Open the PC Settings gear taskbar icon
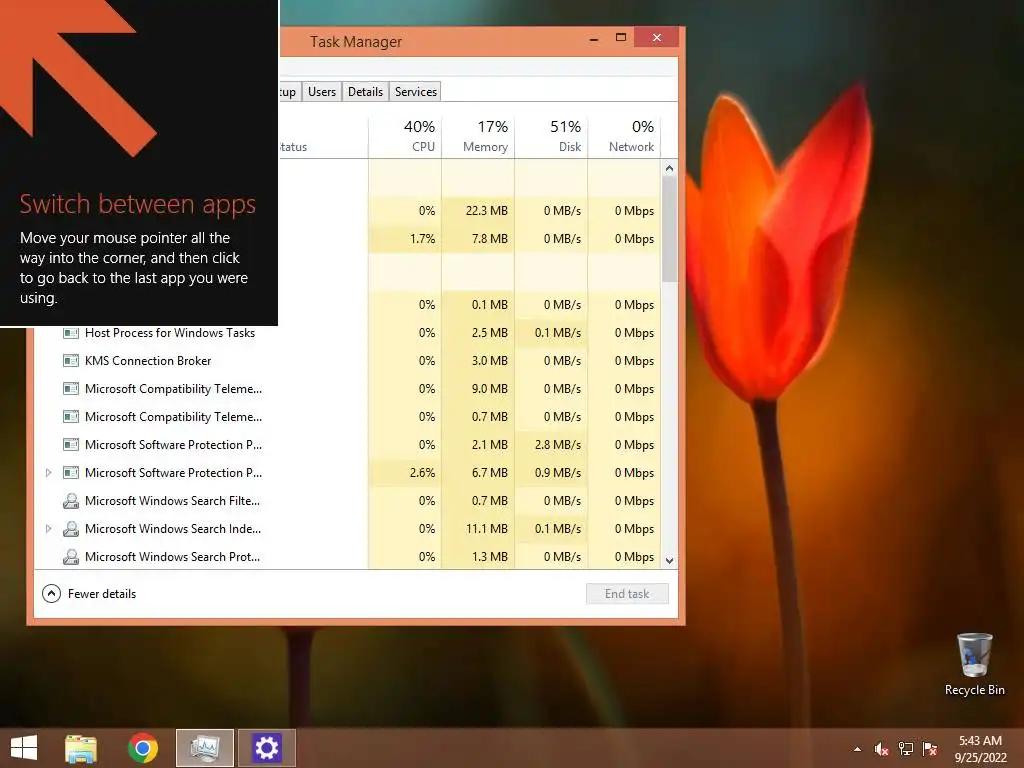The width and height of the screenshot is (1024, 768). click(266, 748)
